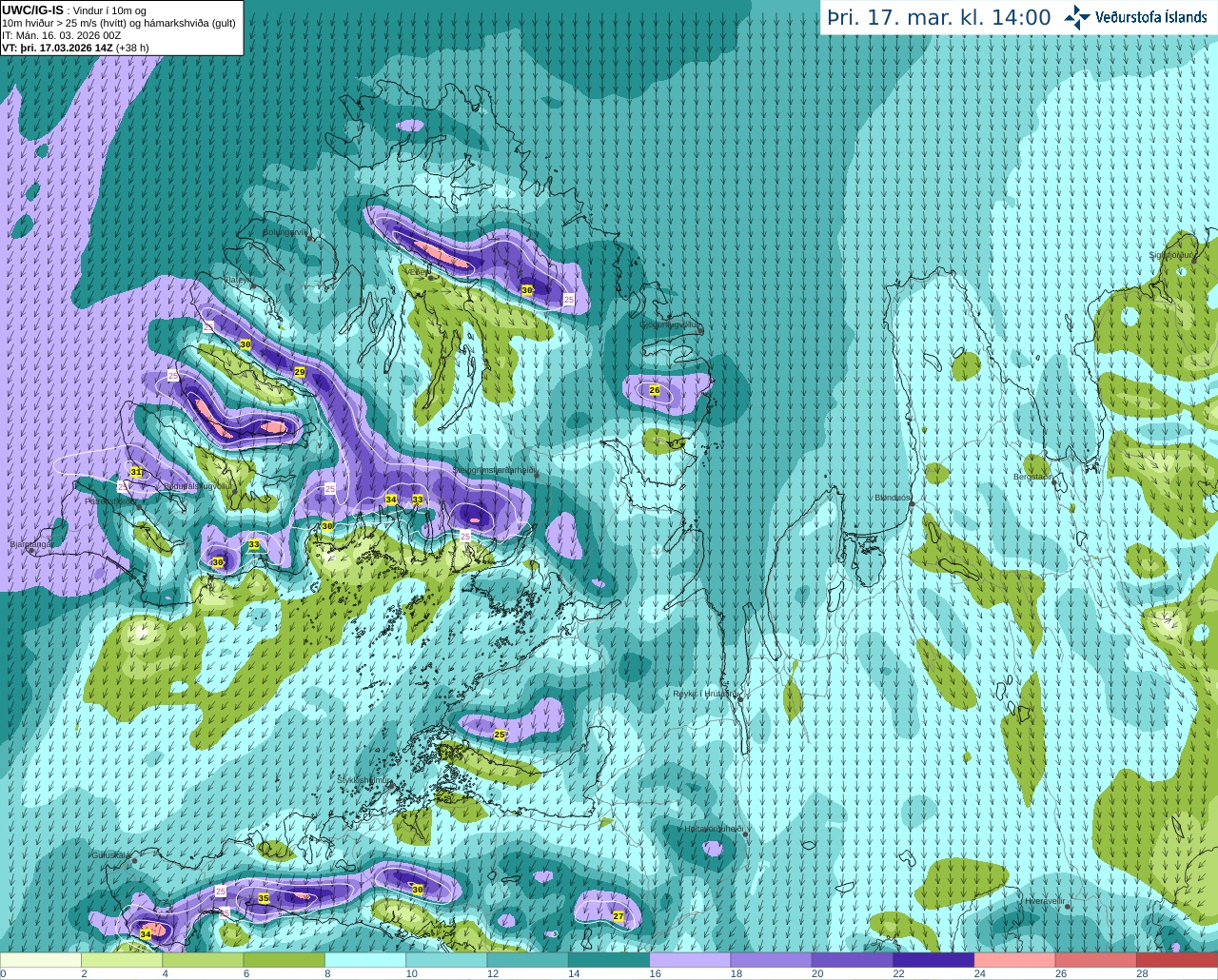Pick the 24–26 m/s pink legend swatch

1014,960
